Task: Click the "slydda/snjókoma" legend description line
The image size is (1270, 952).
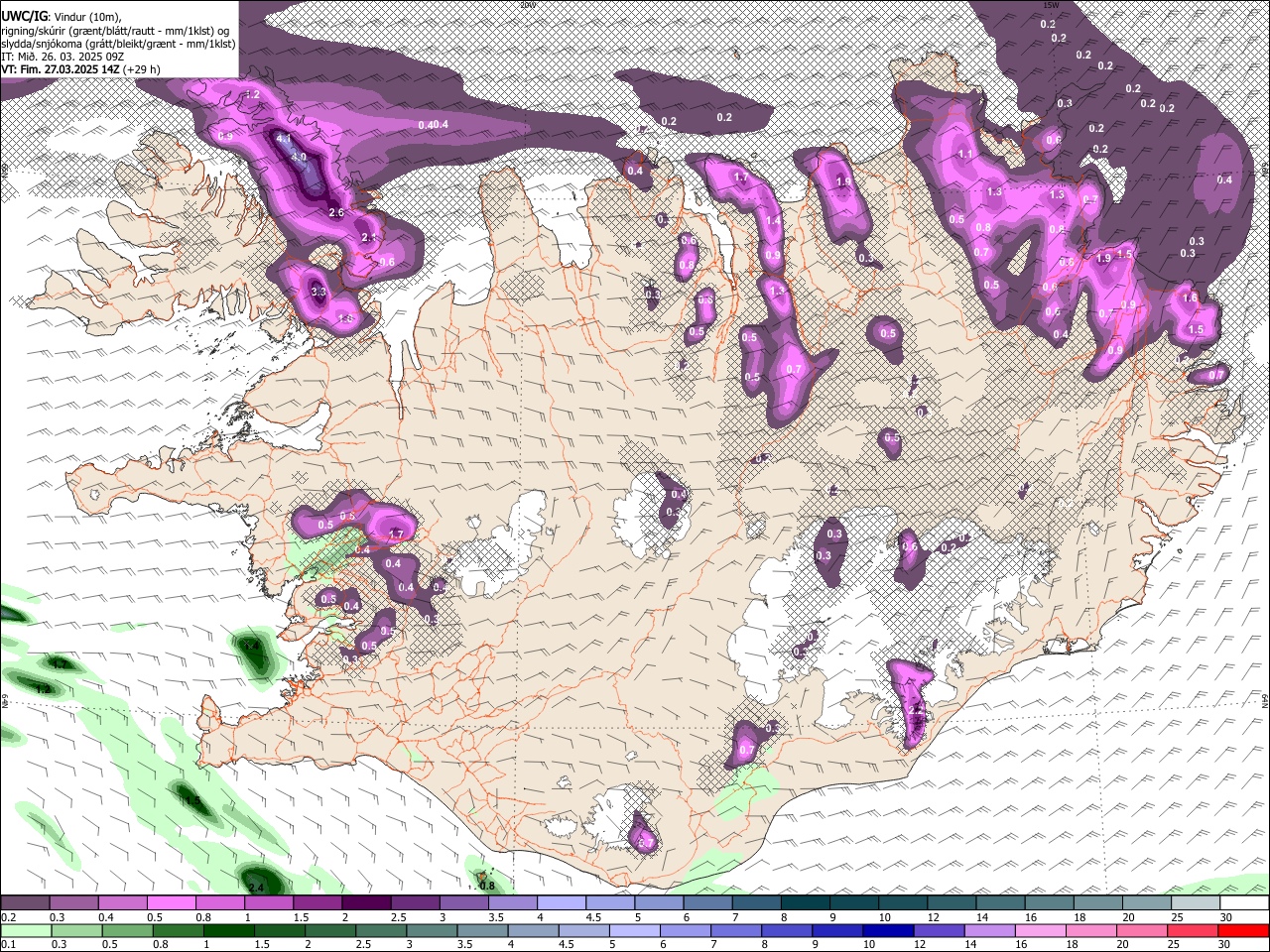Action: pyautogui.click(x=118, y=44)
